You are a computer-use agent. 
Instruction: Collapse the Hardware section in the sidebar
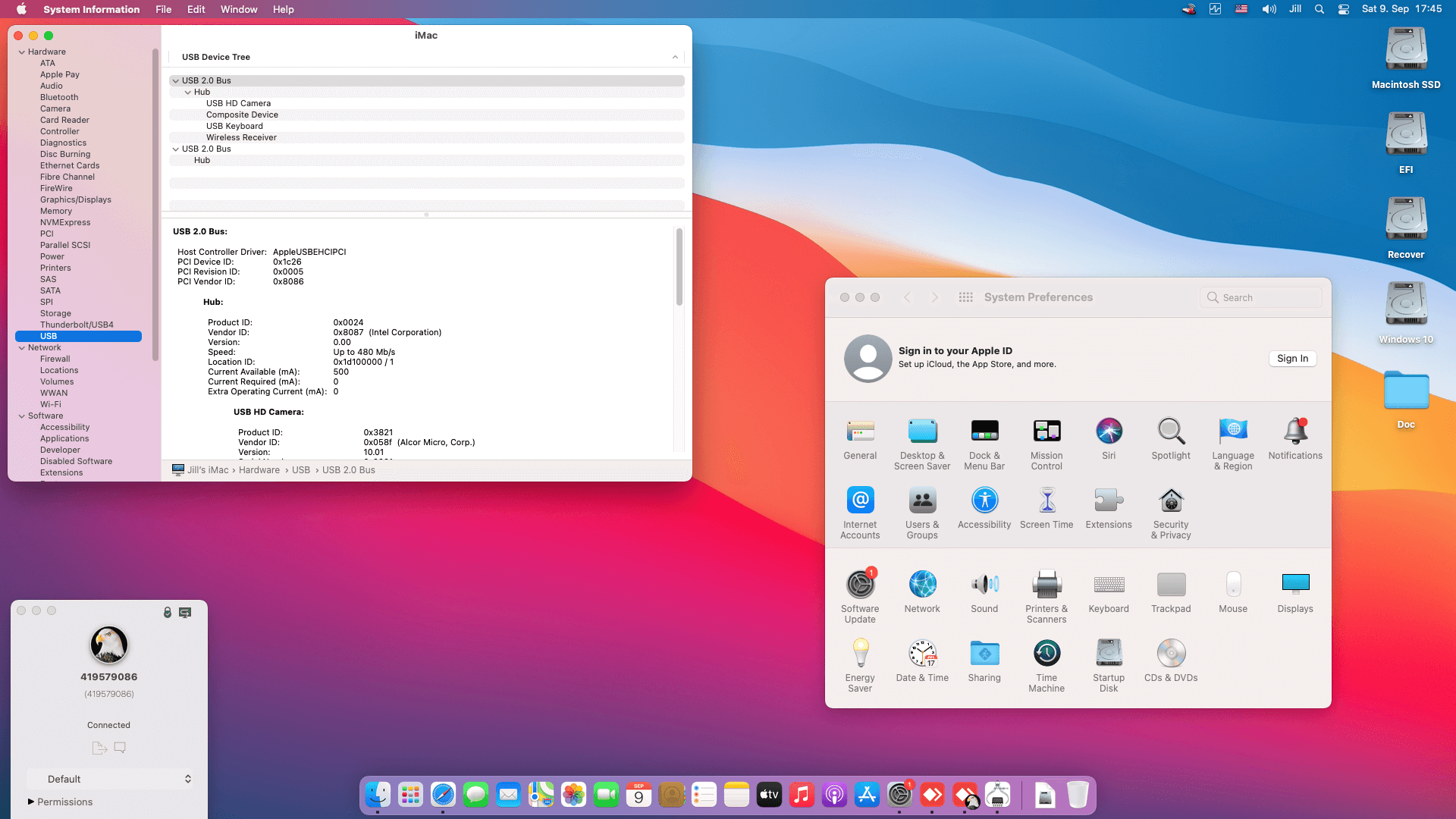pos(22,52)
